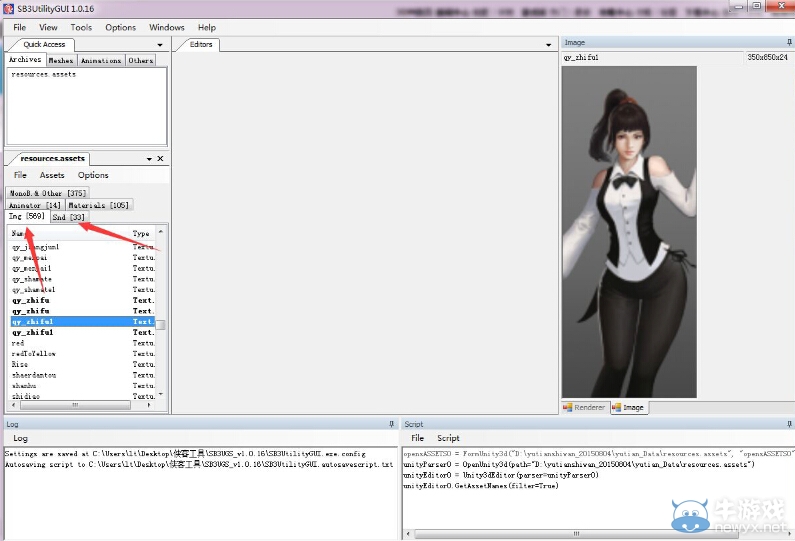This screenshot has width=795, height=541.
Task: Click the 'Settings are saved' log line
Action: coord(185,454)
